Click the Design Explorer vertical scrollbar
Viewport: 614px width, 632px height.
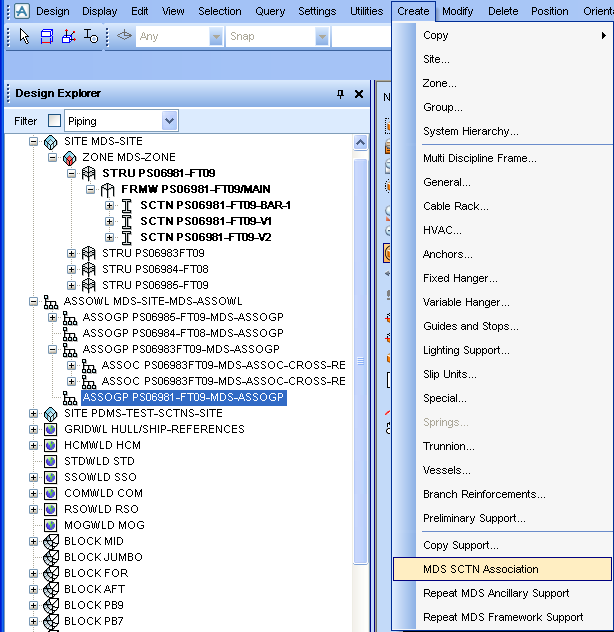(361, 300)
